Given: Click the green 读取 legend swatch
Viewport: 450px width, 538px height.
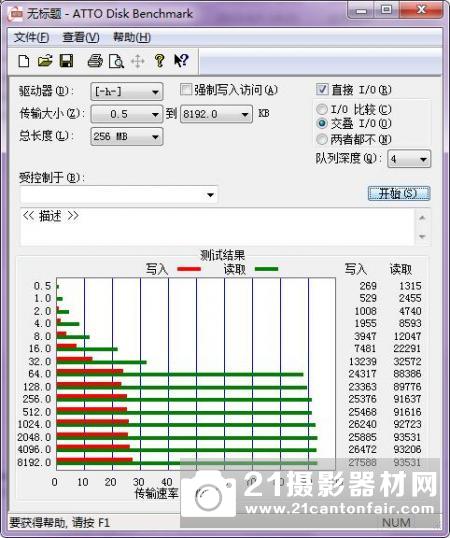Looking at the screenshot, I should point(267,269).
